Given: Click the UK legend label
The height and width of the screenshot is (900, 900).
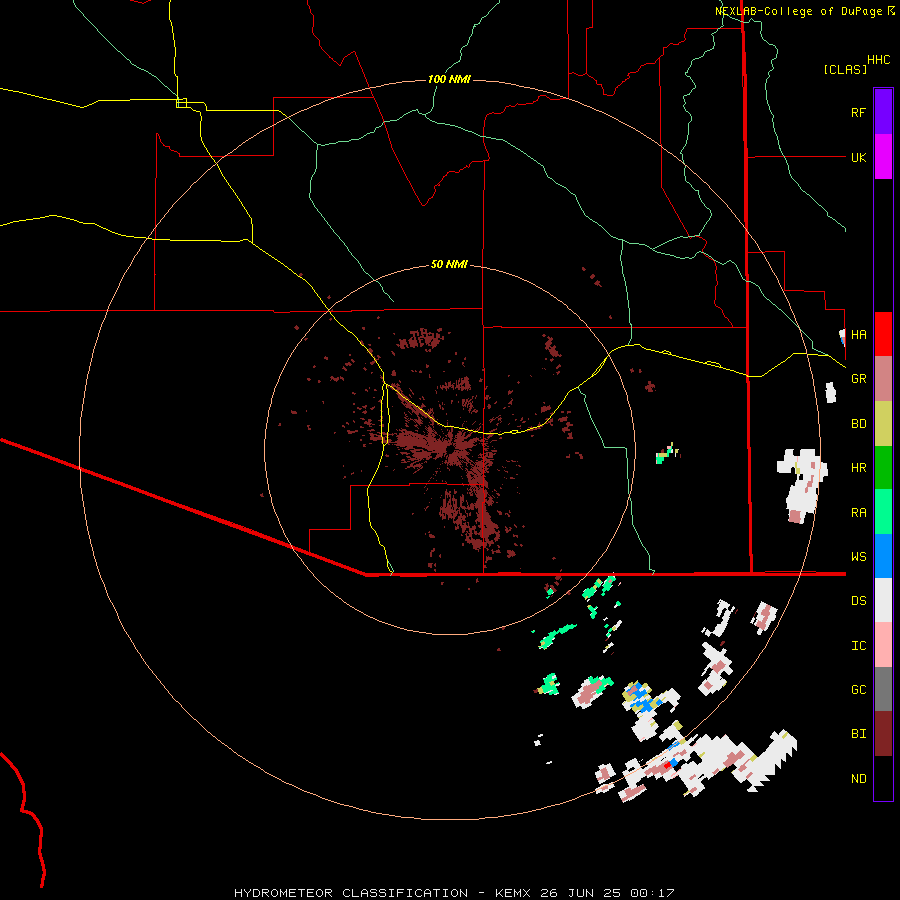Looking at the screenshot, I should tap(858, 157).
